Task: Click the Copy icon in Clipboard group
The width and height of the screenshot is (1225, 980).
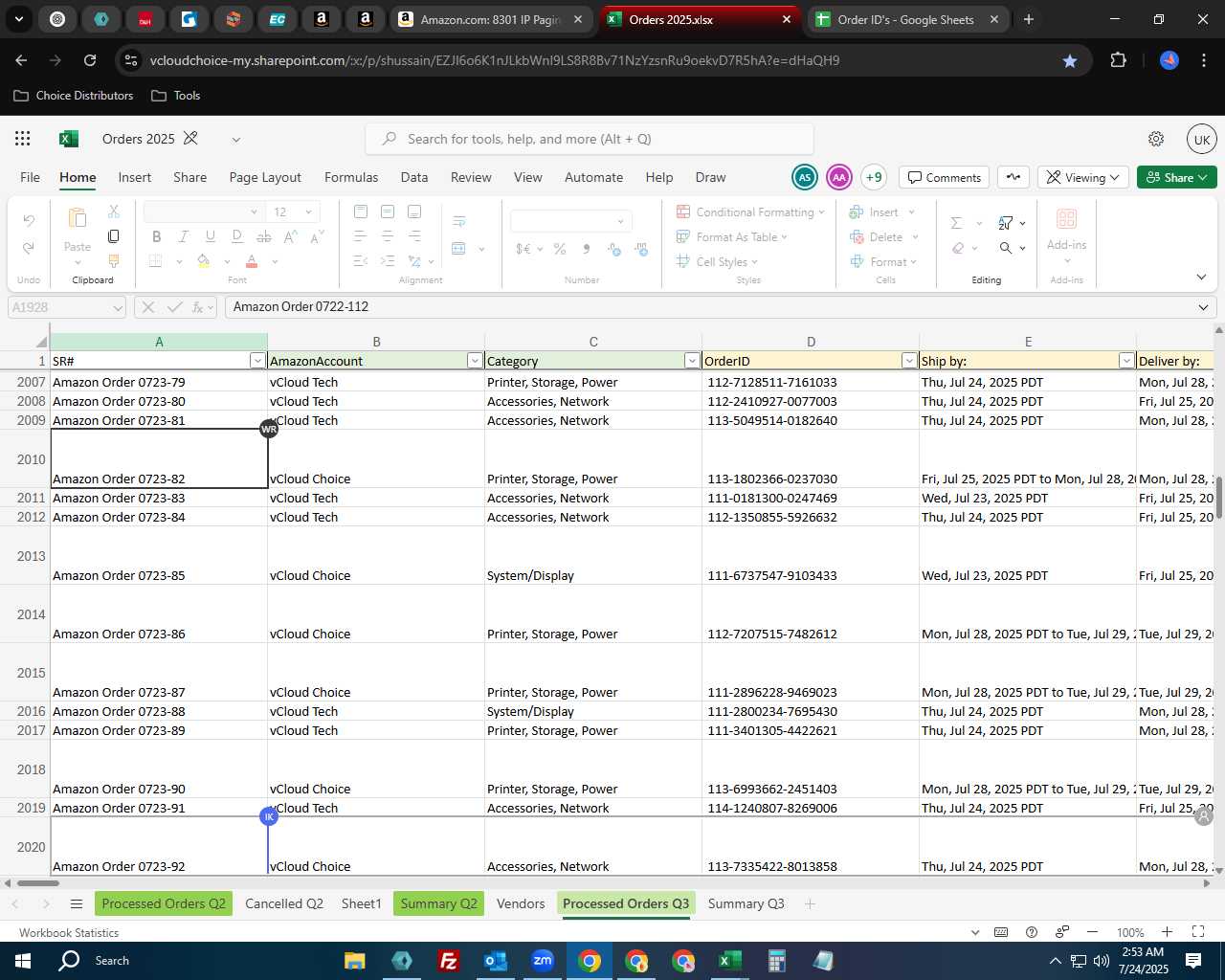Action: [114, 235]
